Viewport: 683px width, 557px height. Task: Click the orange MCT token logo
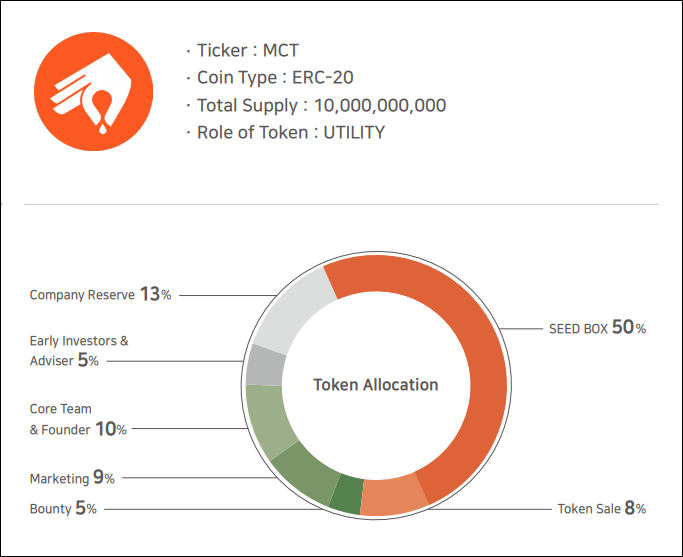pos(94,91)
